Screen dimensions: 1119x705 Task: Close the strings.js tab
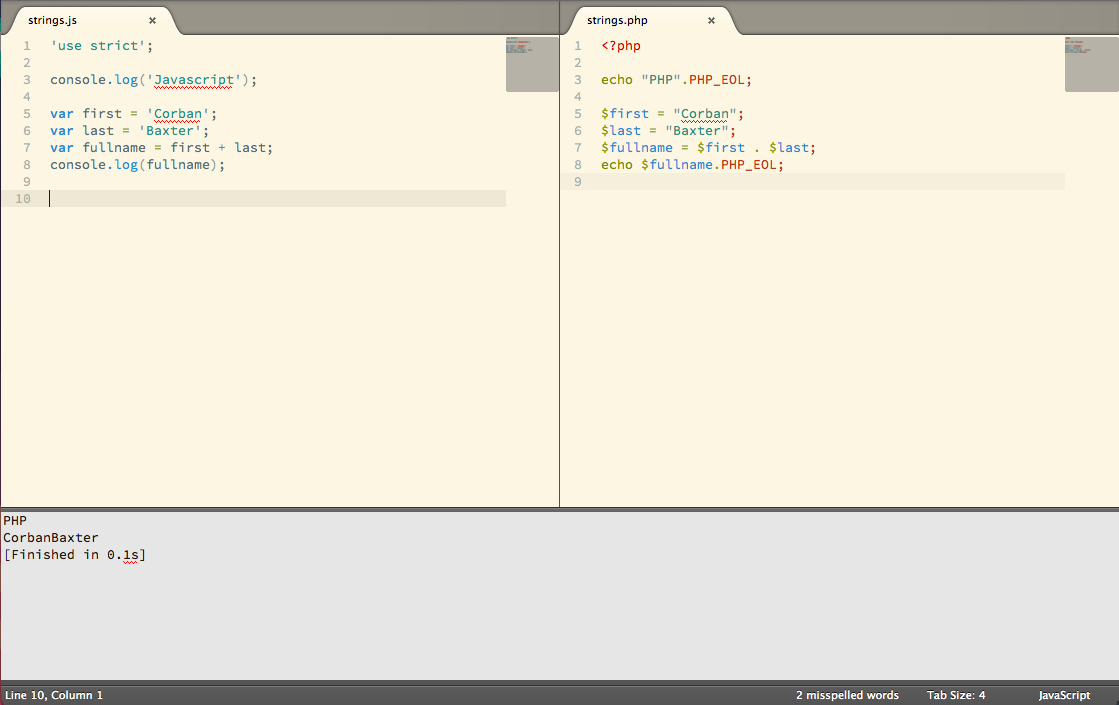pyautogui.click(x=152, y=20)
